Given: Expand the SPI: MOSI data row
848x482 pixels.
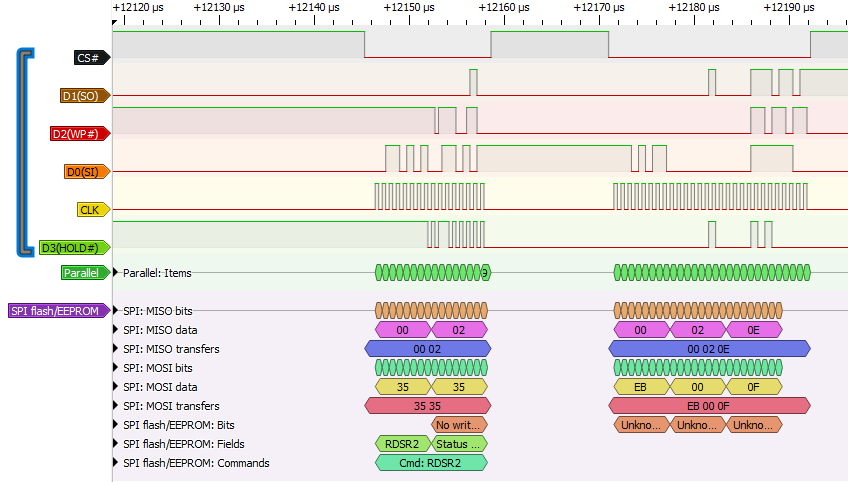Looking at the screenshot, I should tap(115, 386).
